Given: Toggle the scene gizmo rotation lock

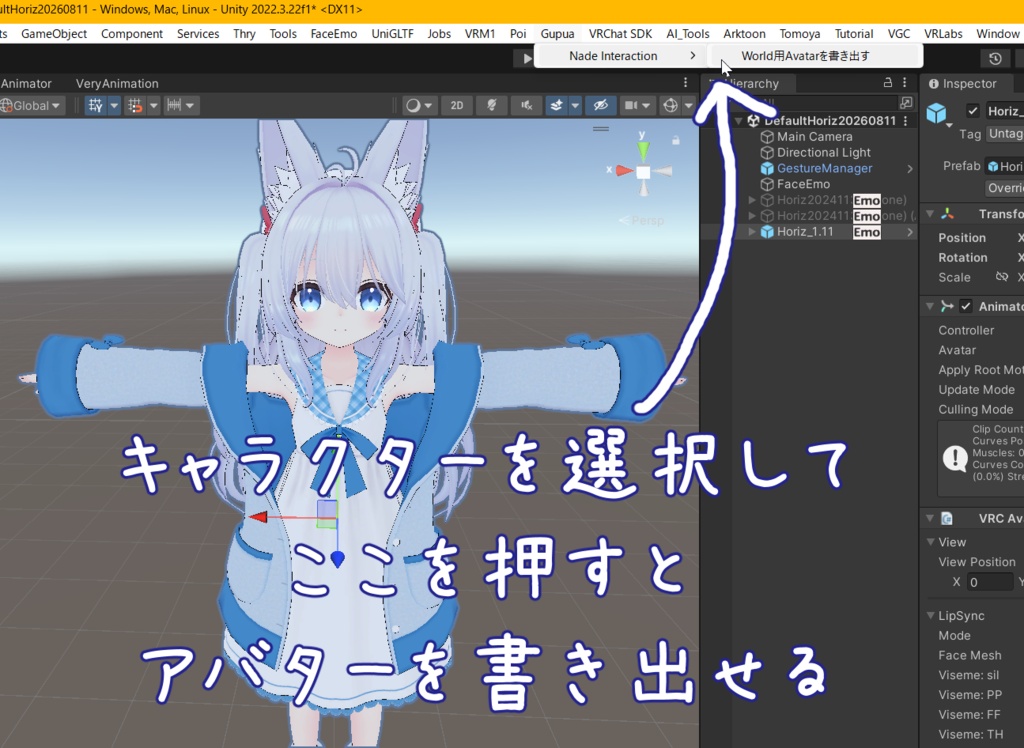Looking at the screenshot, I should pyautogui.click(x=676, y=140).
